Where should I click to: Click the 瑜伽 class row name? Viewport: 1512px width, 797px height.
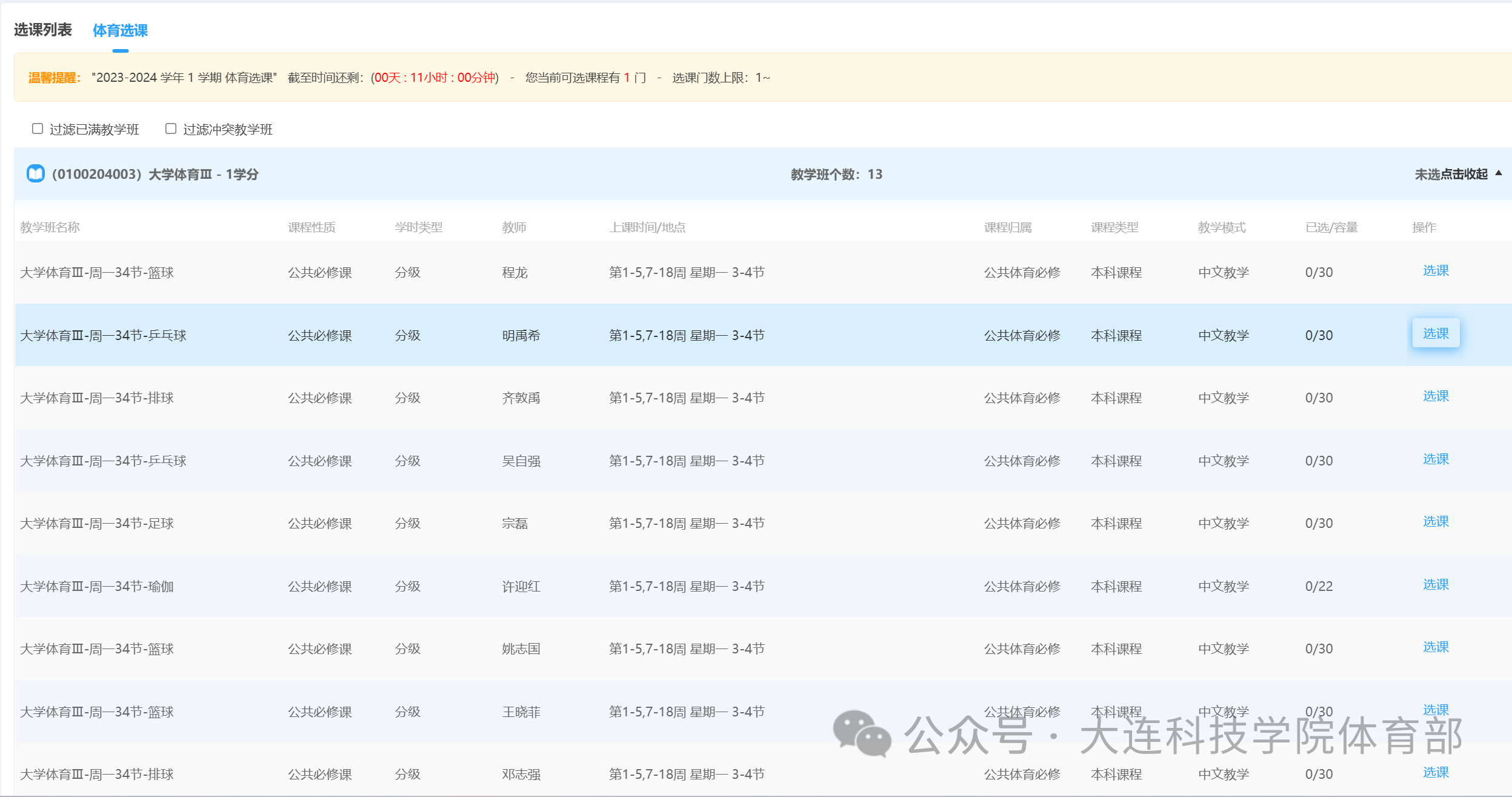pyautogui.click(x=97, y=587)
